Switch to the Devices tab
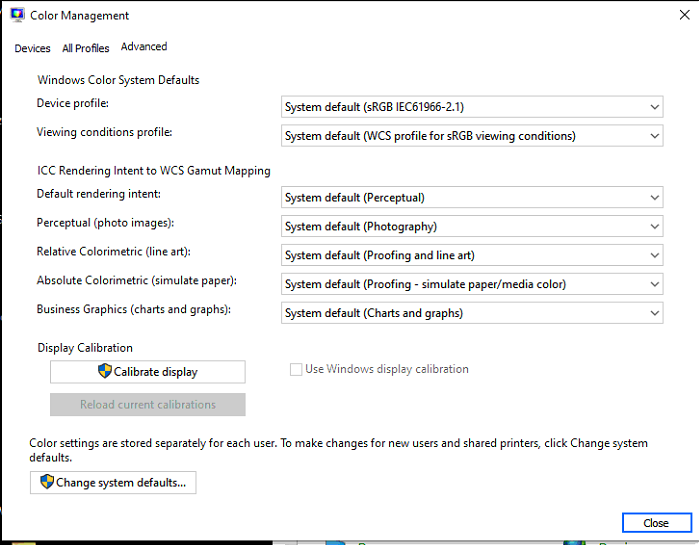The image size is (699, 545). click(x=32, y=48)
